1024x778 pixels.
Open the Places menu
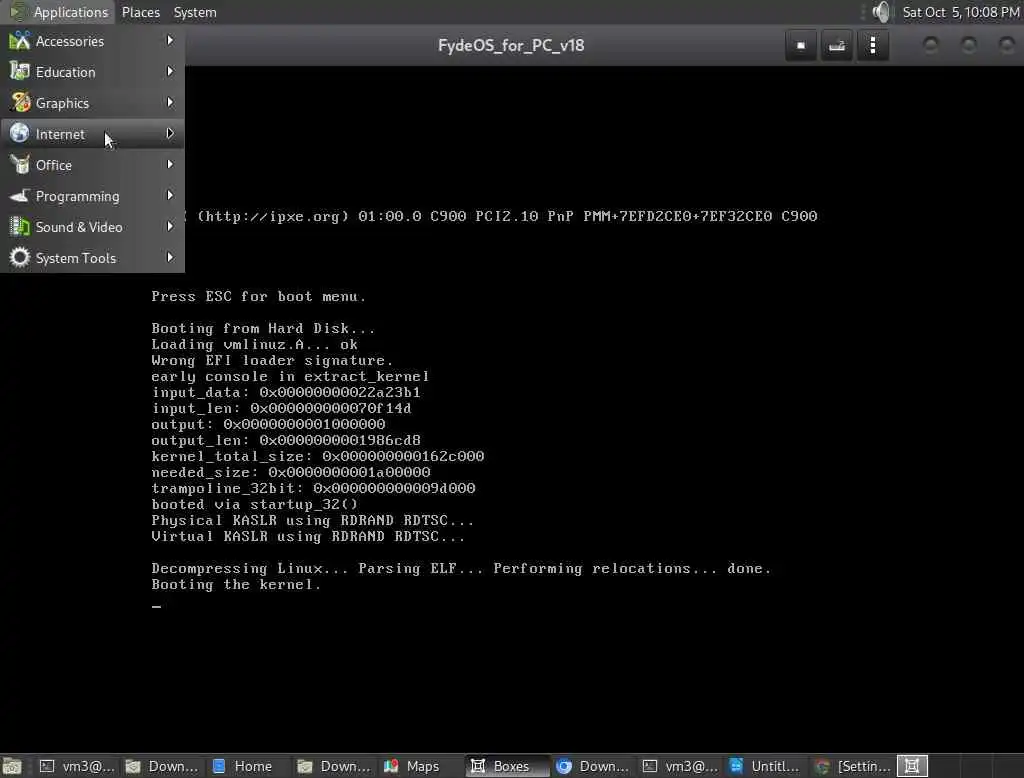[140, 12]
